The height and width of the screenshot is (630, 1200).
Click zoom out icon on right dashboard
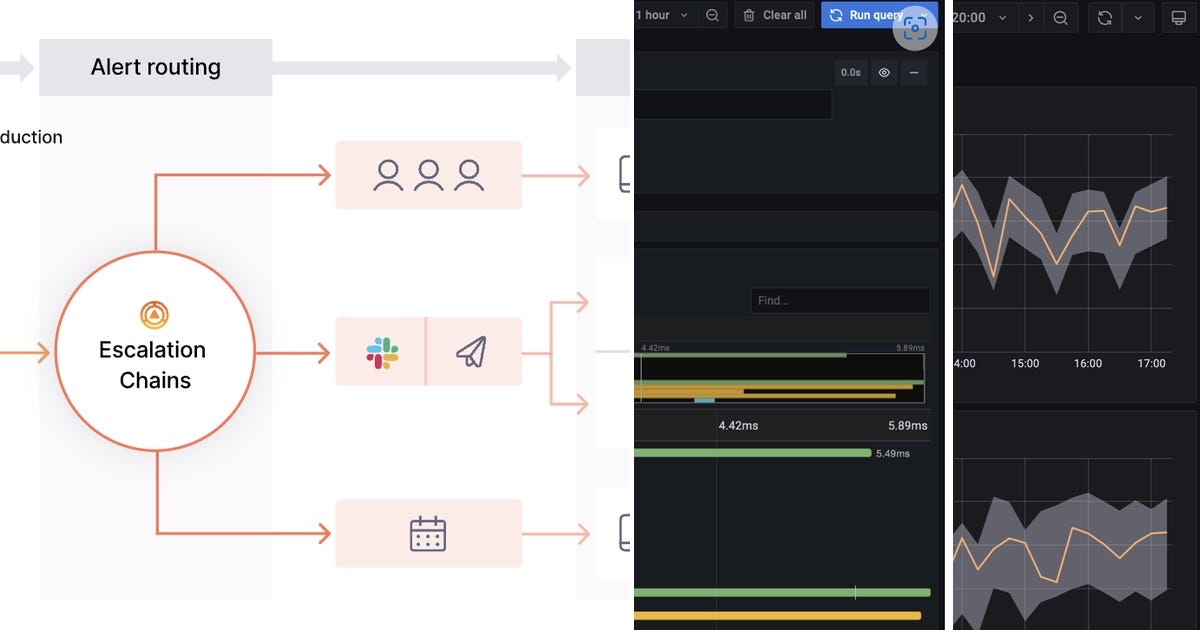(x=1060, y=17)
